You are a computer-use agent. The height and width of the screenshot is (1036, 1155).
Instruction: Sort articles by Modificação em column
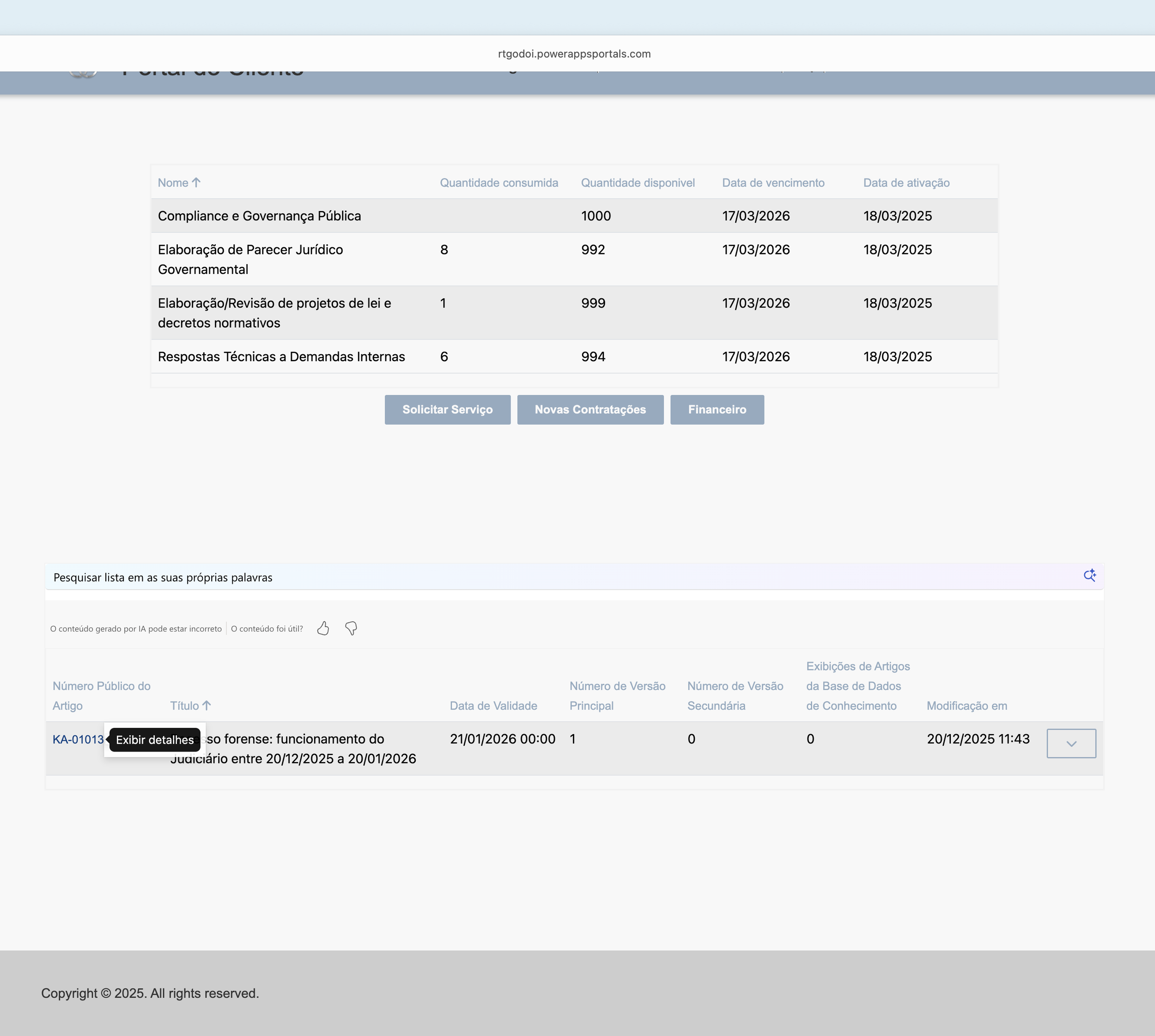coord(966,706)
